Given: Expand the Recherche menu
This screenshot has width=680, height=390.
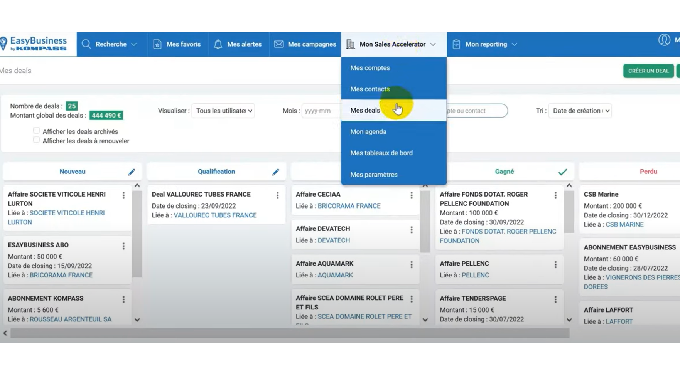Looking at the screenshot, I should 134,44.
